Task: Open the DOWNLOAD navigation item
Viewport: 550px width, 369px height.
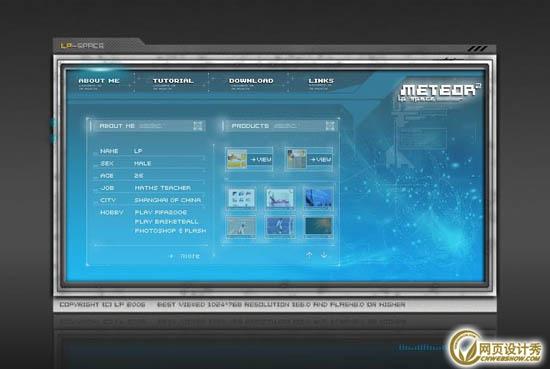Action: tap(251, 81)
